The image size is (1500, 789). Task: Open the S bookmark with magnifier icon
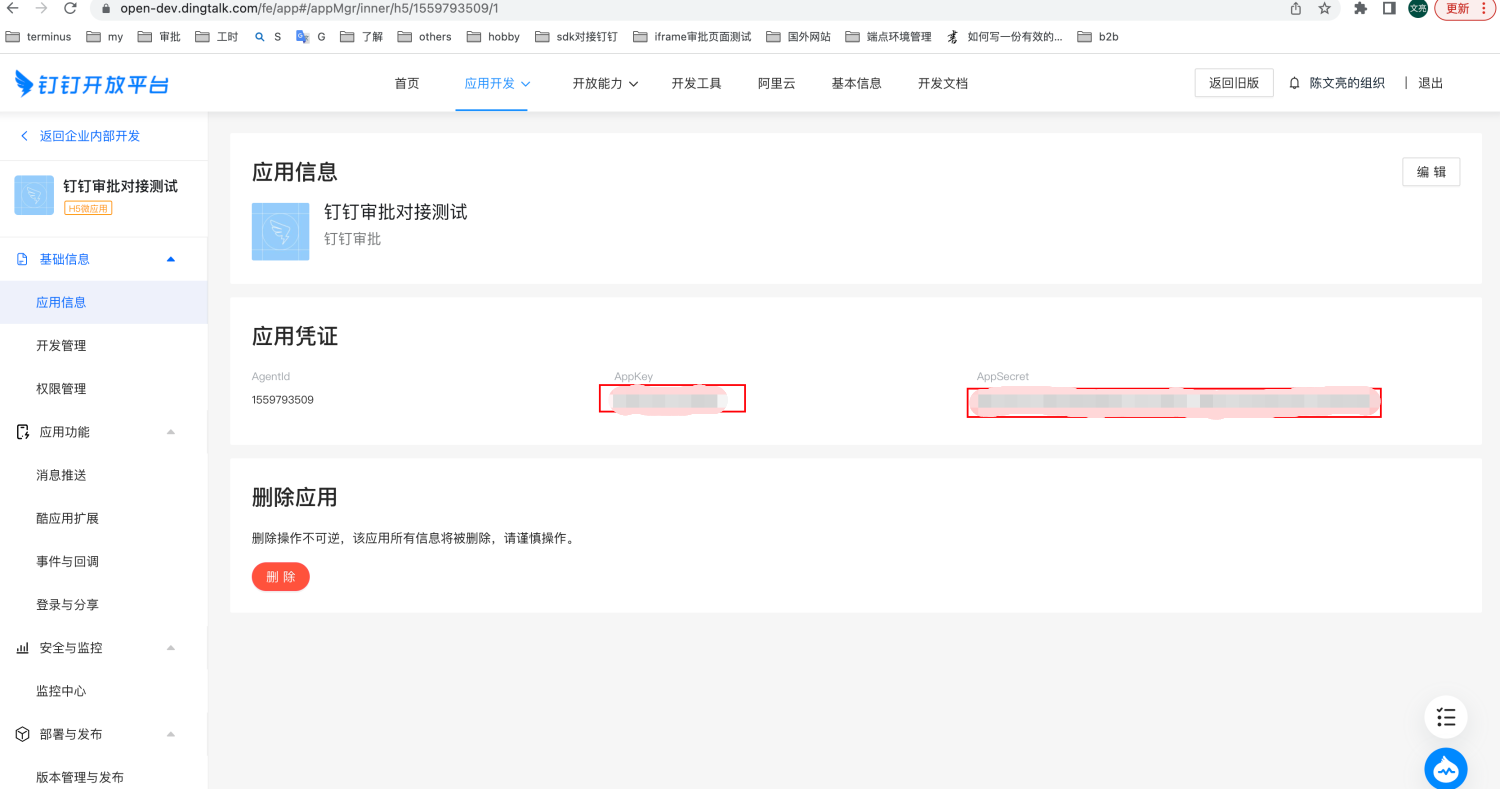268,37
